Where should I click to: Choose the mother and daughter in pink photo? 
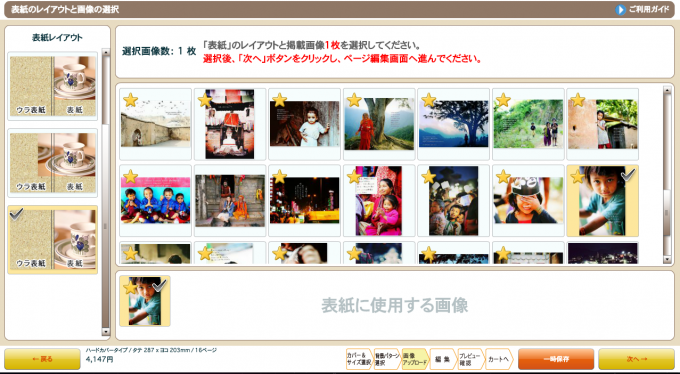tap(379, 200)
